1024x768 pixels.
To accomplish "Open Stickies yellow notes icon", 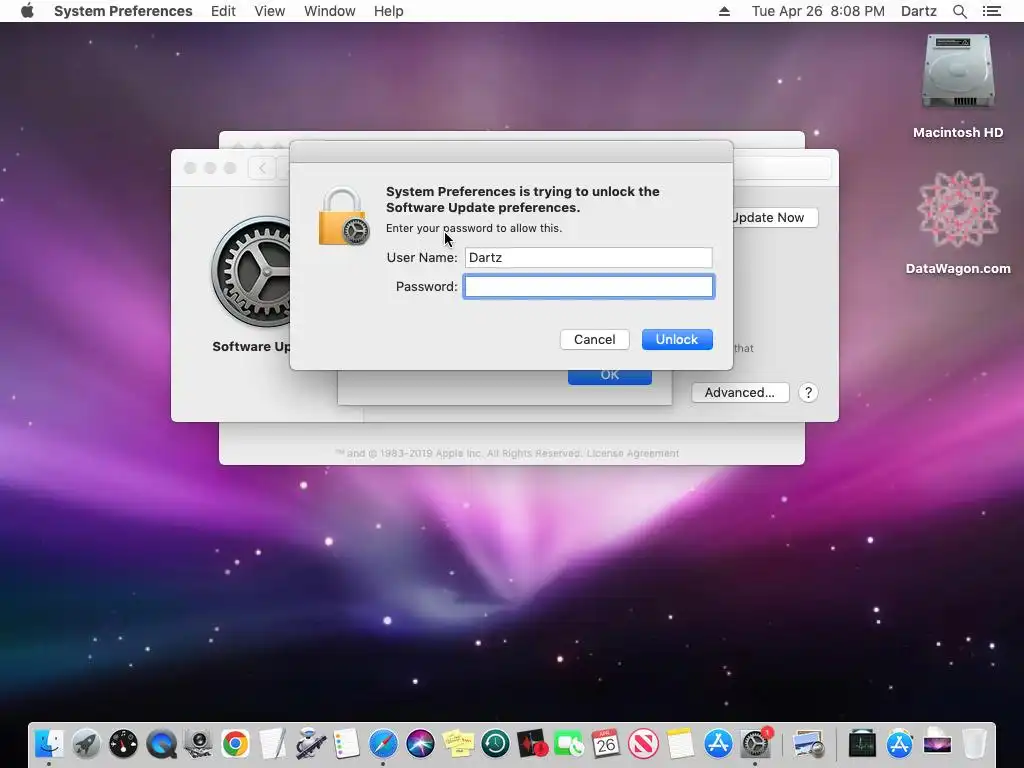I will point(458,743).
